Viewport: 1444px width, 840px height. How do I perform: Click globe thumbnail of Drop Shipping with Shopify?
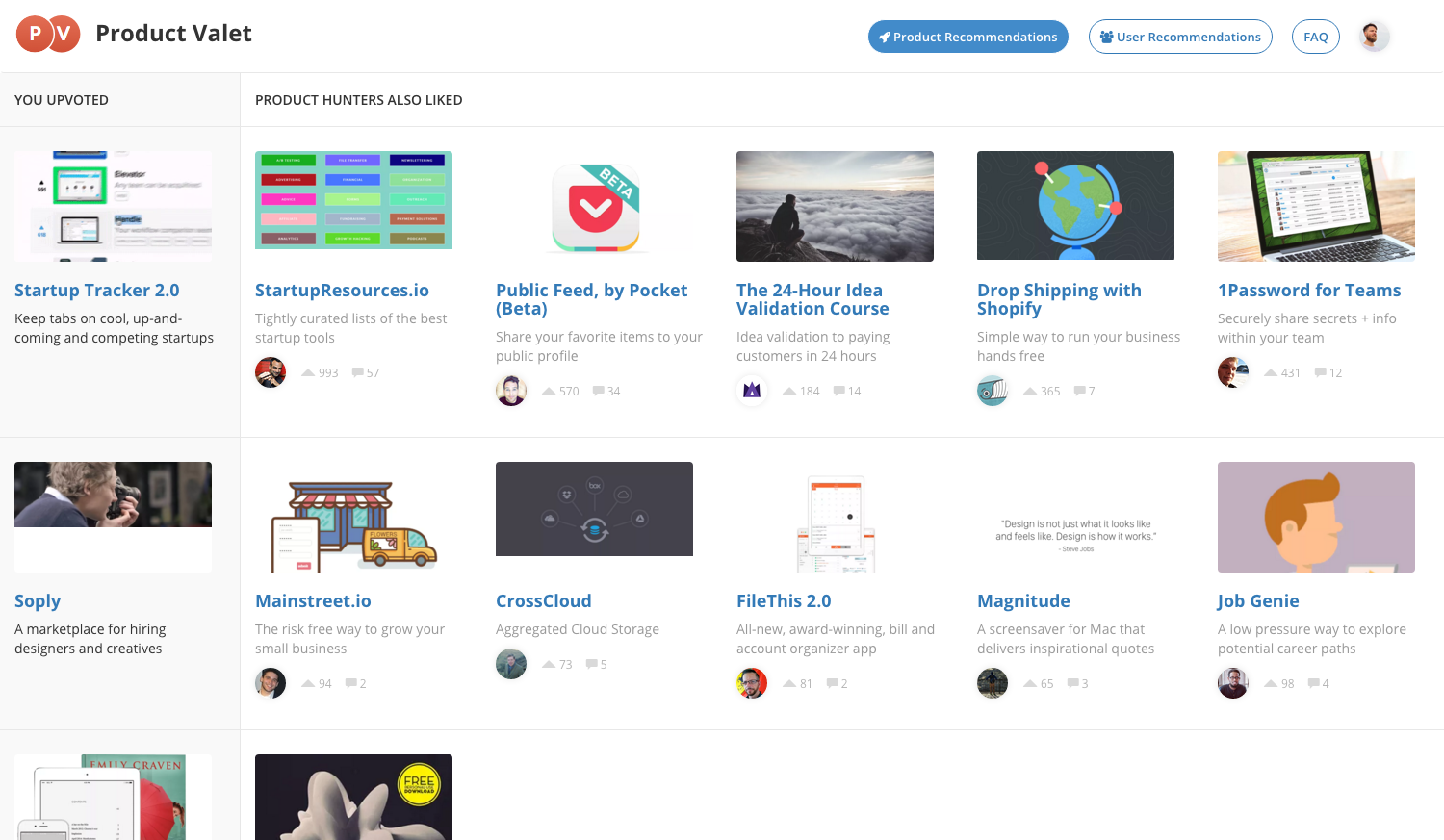point(1075,205)
